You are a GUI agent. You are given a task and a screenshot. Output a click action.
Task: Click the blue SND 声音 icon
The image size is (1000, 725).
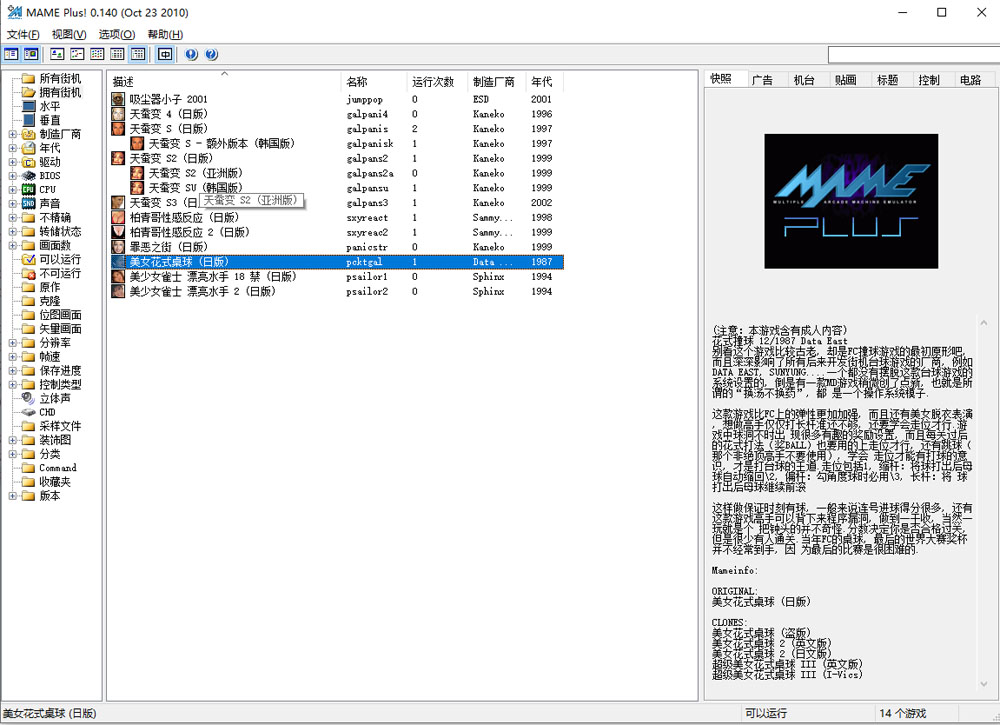pyautogui.click(x=29, y=203)
